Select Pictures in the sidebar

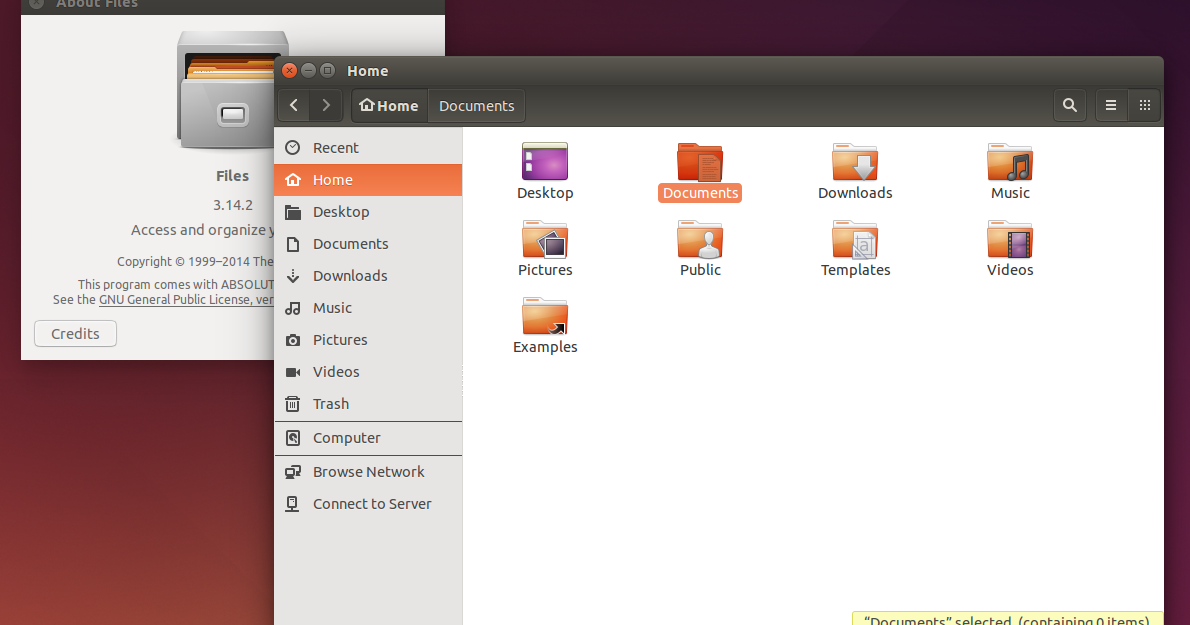[x=341, y=339]
